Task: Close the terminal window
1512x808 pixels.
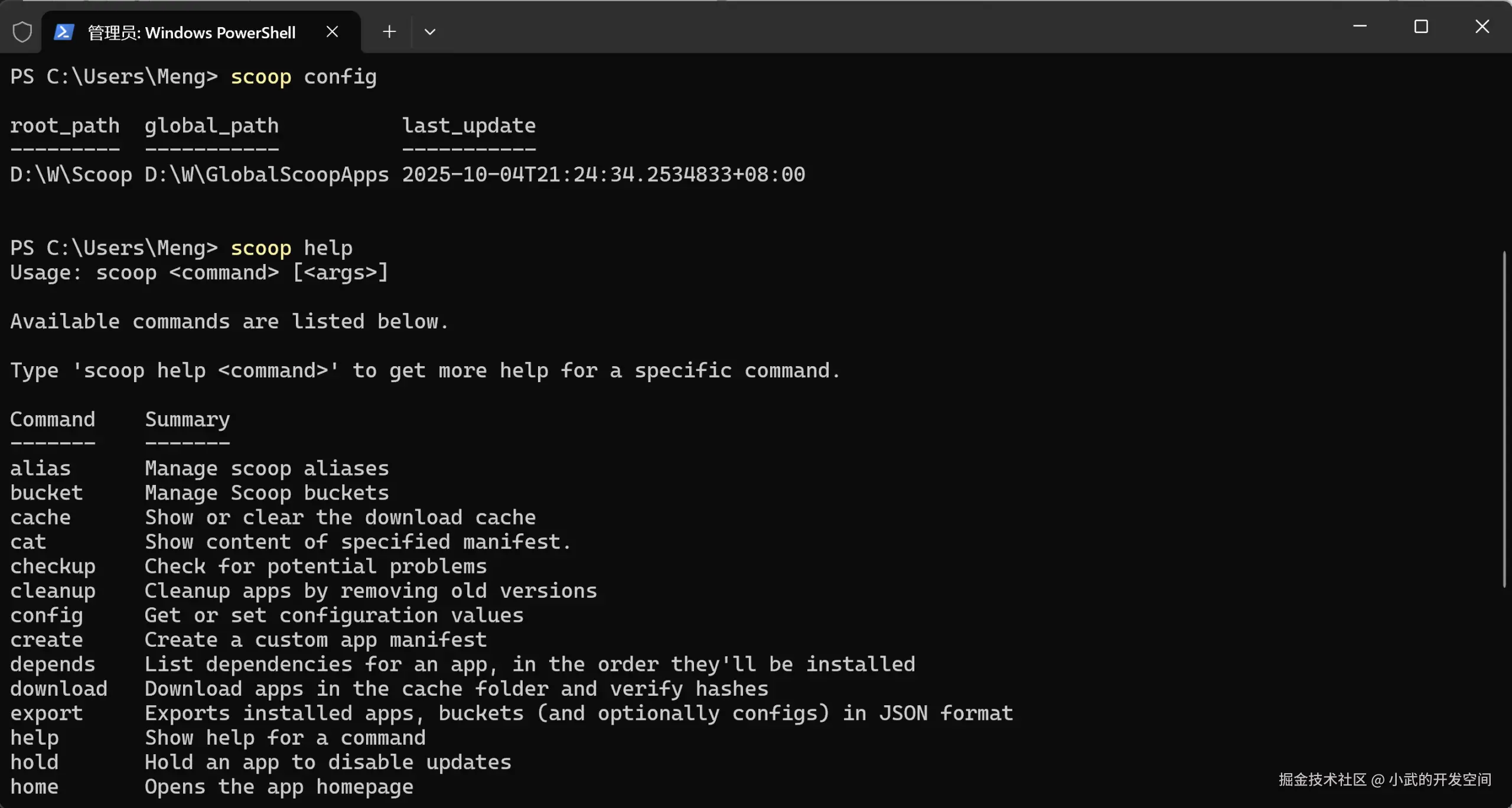Action: coord(1482,27)
